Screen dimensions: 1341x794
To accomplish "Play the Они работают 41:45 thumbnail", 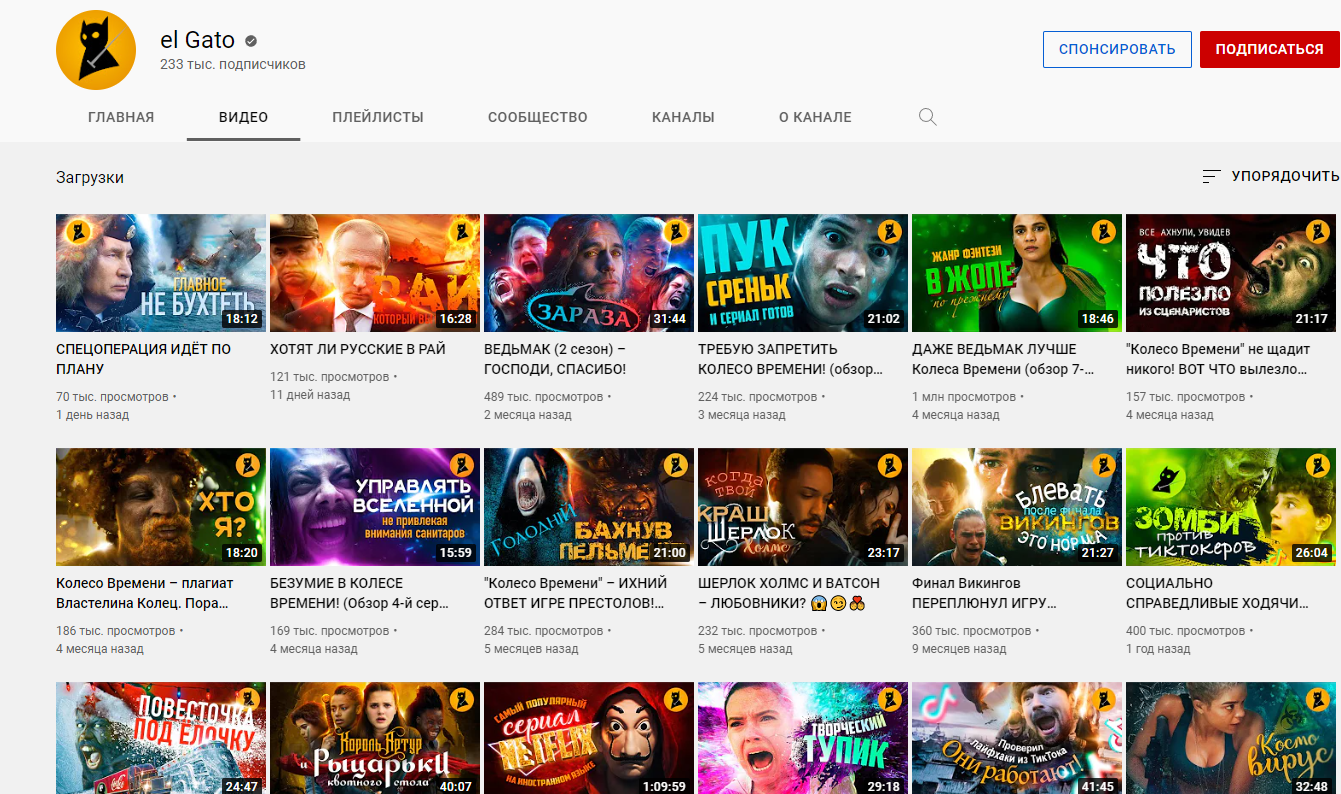I will tap(1017, 738).
